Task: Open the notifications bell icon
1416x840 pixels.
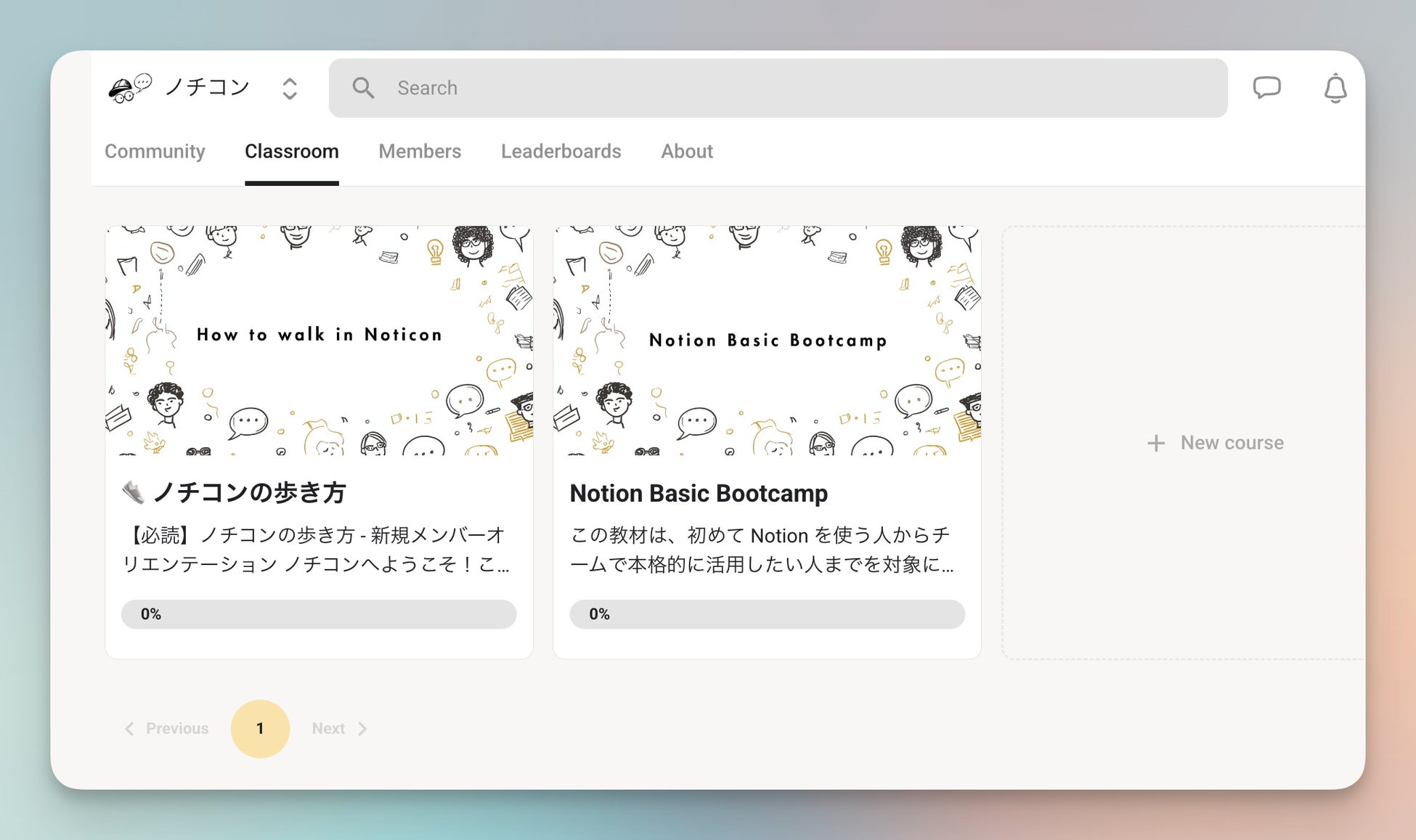Action: tap(1335, 88)
